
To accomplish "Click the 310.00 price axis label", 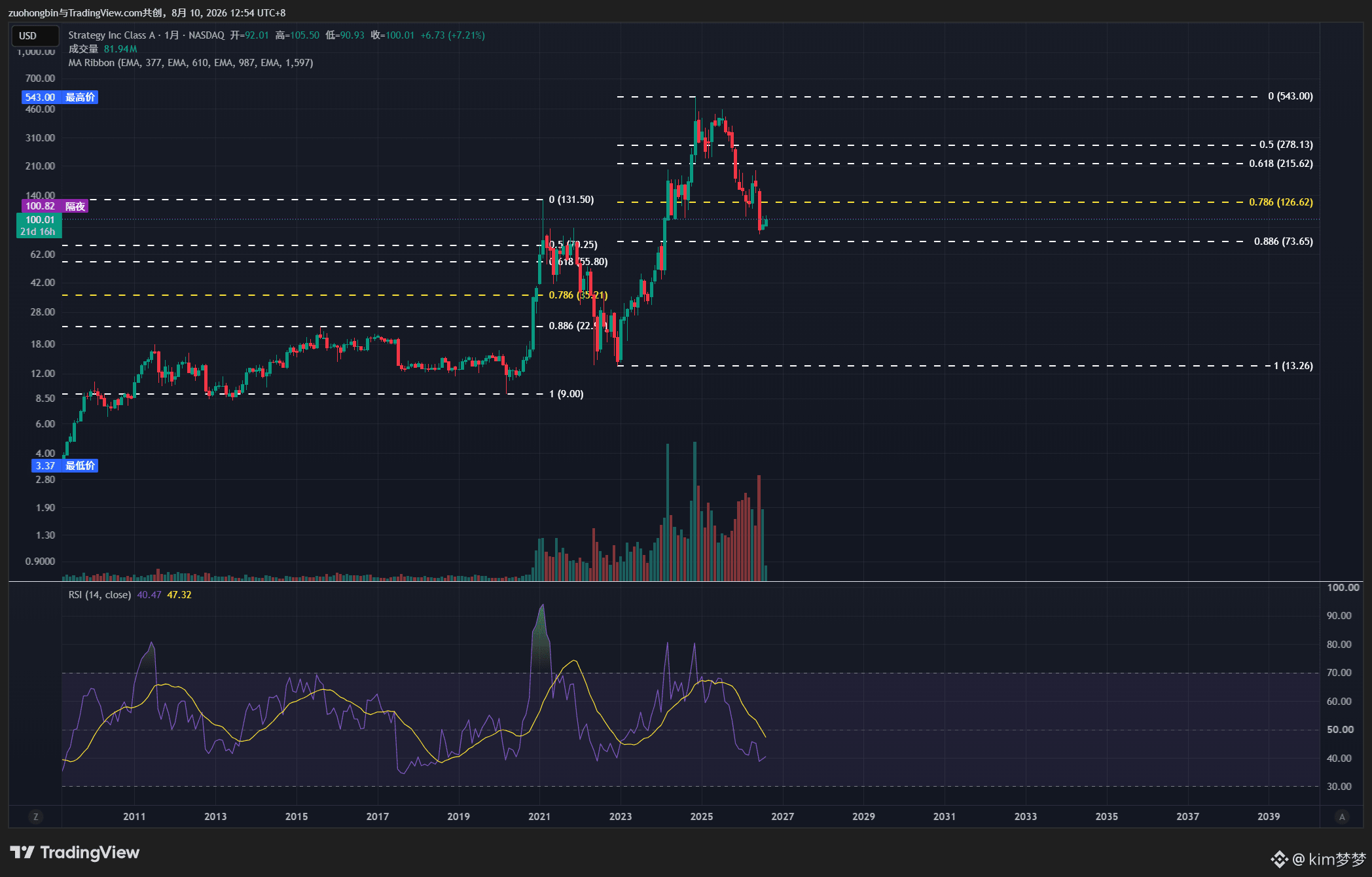I will pyautogui.click(x=40, y=138).
